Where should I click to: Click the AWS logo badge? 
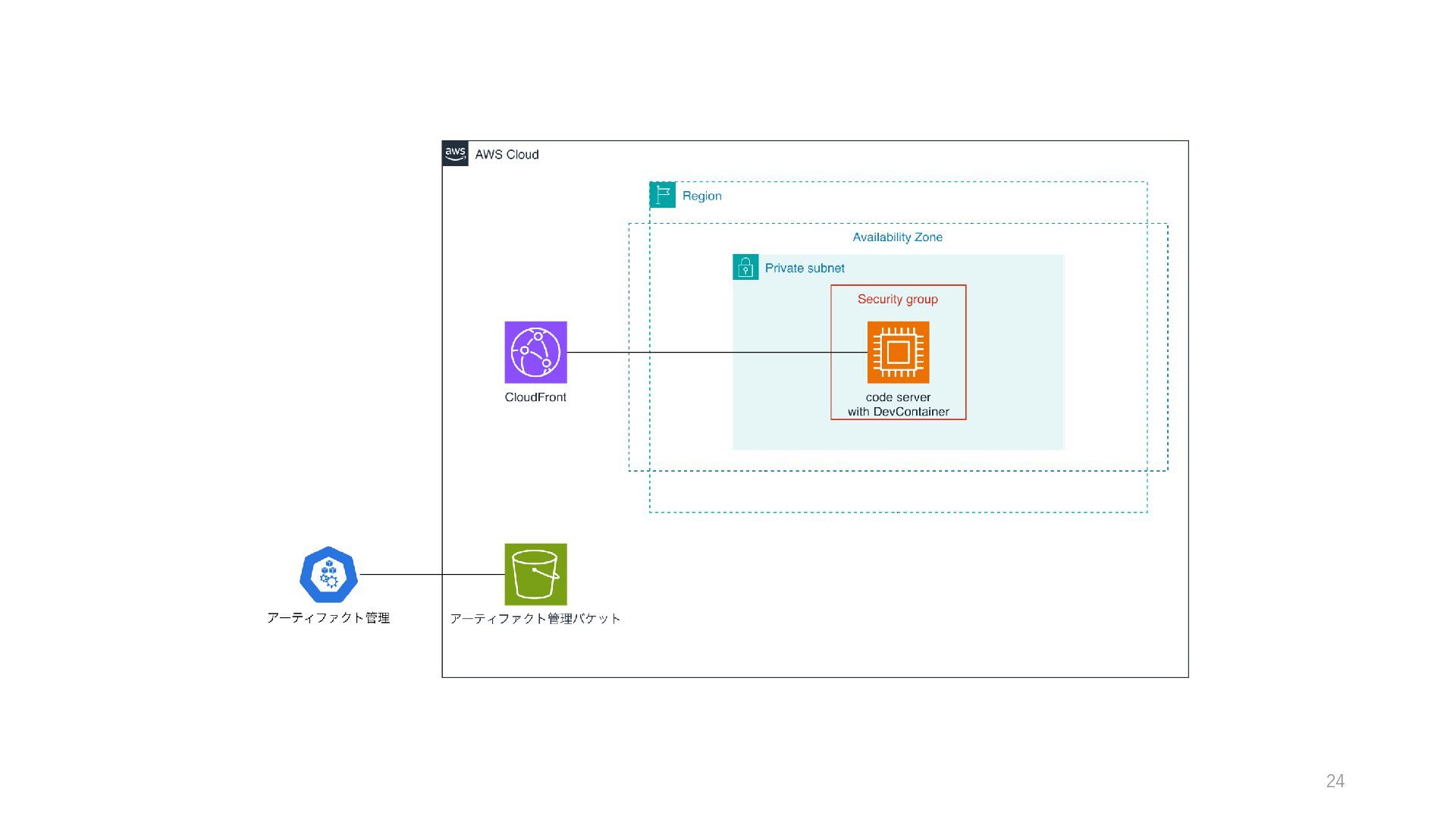pyautogui.click(x=455, y=154)
